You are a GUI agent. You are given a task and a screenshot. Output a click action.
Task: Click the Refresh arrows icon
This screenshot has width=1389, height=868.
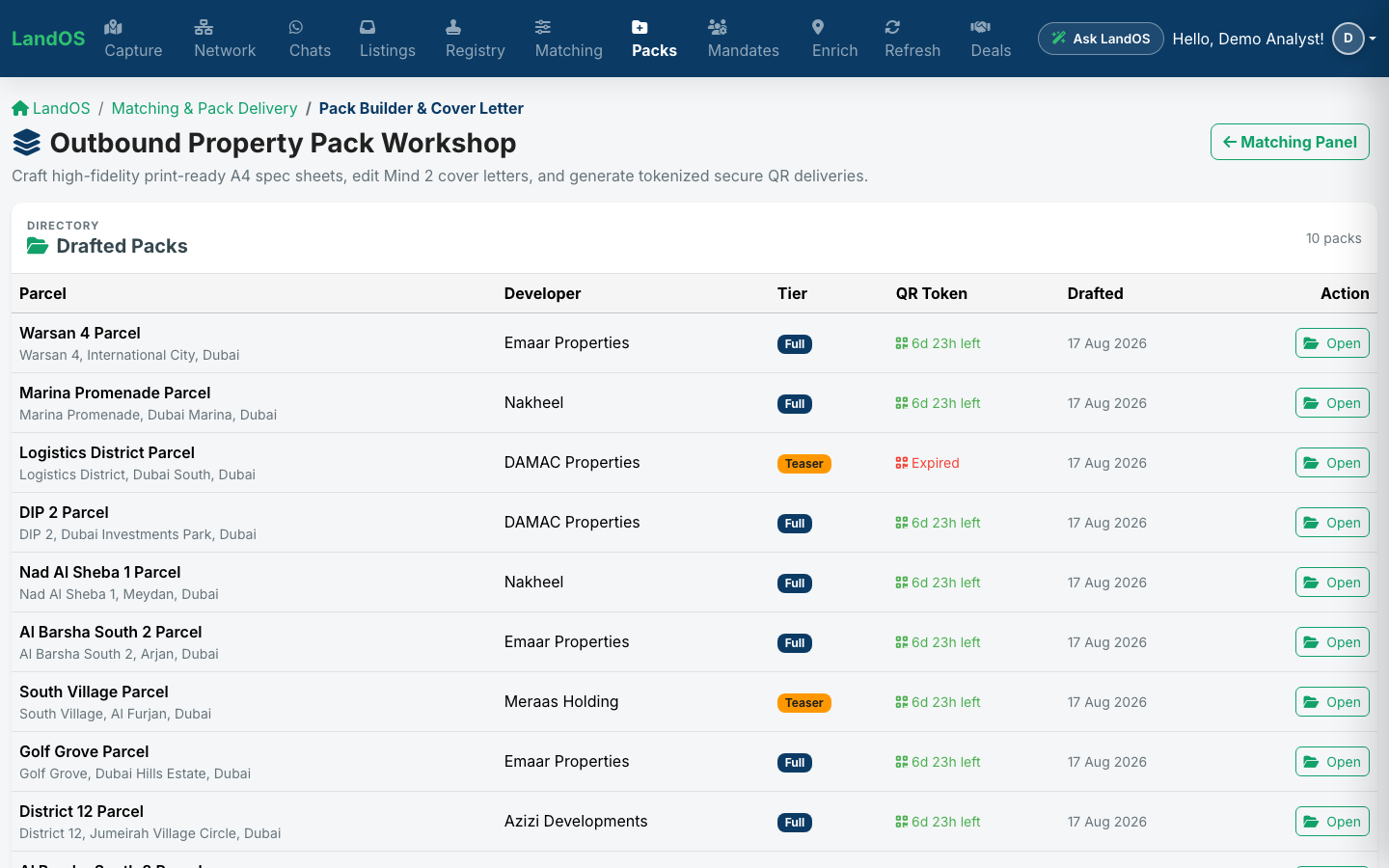[x=892, y=27]
